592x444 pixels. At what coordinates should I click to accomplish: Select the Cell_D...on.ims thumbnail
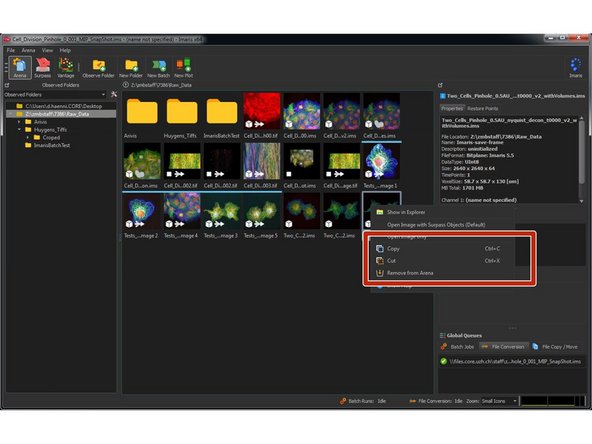click(x=142, y=161)
